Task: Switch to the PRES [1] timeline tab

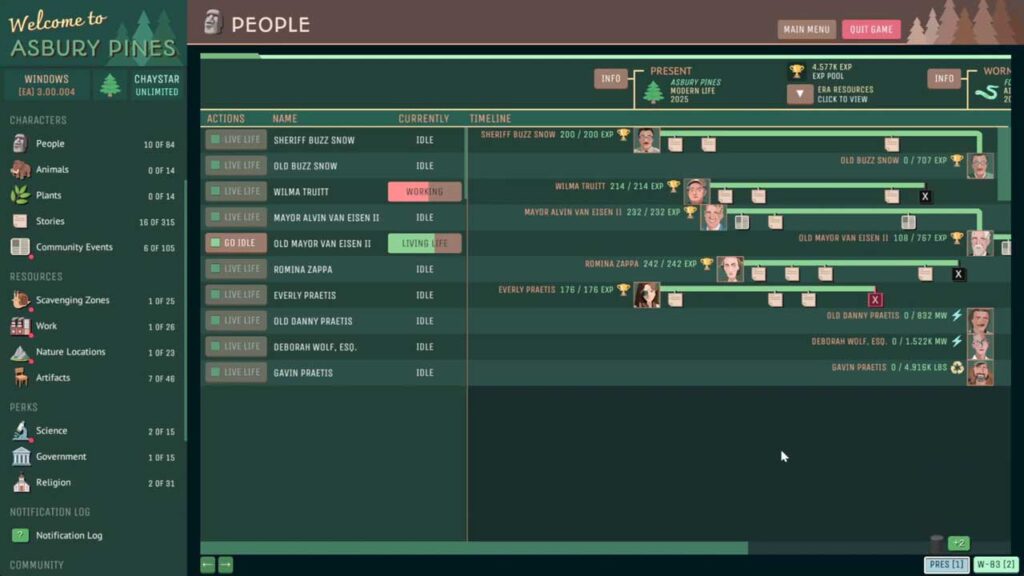Action: pyautogui.click(x=946, y=565)
